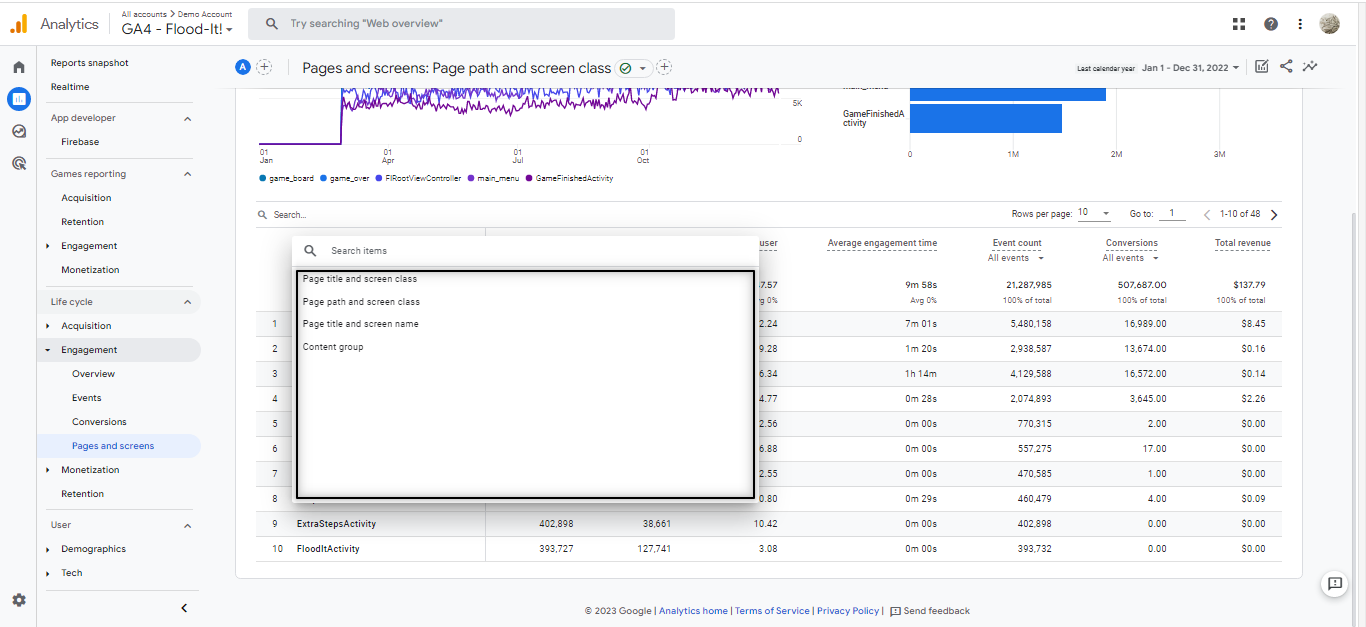Viewport: 1366px width, 627px height.
Task: Select the Reports icon in the left rail
Action: click(x=18, y=98)
